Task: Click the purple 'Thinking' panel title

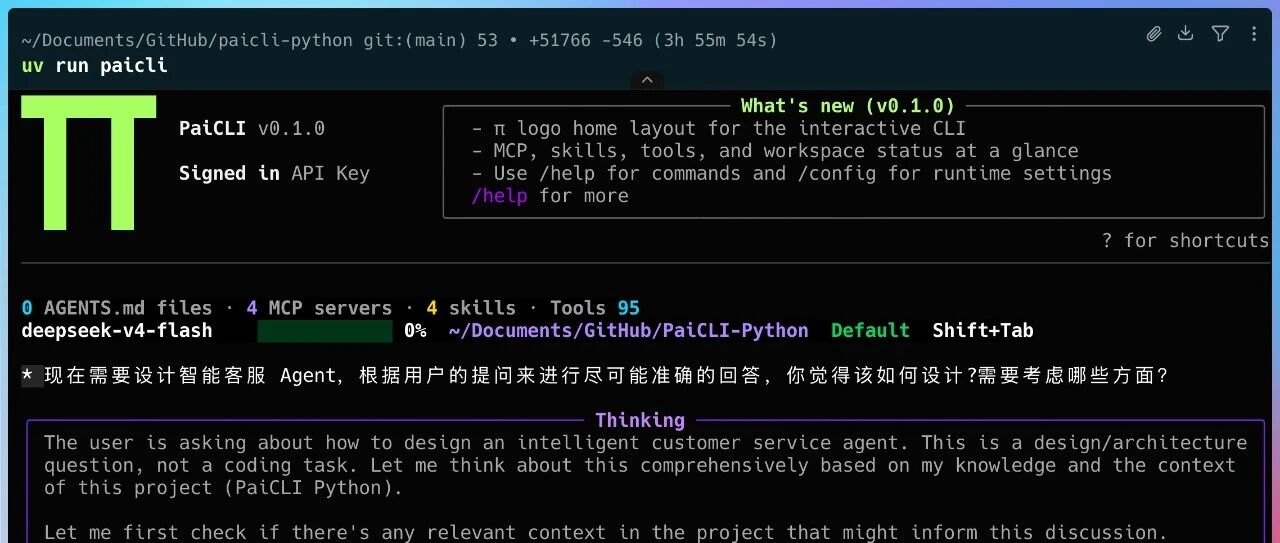Action: [640, 420]
